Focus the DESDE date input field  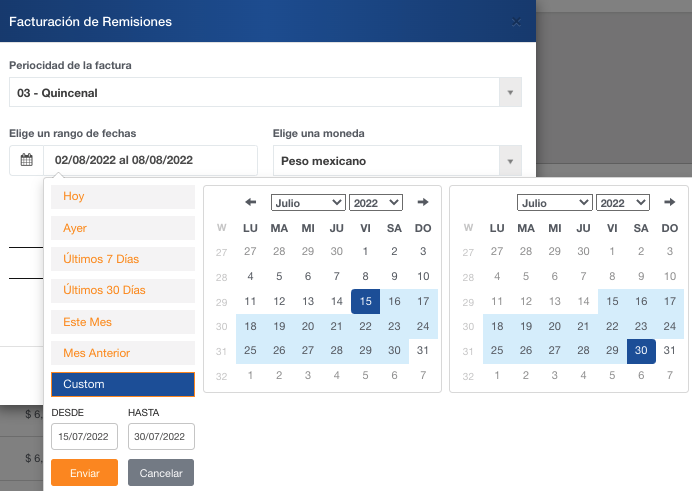[85, 437]
